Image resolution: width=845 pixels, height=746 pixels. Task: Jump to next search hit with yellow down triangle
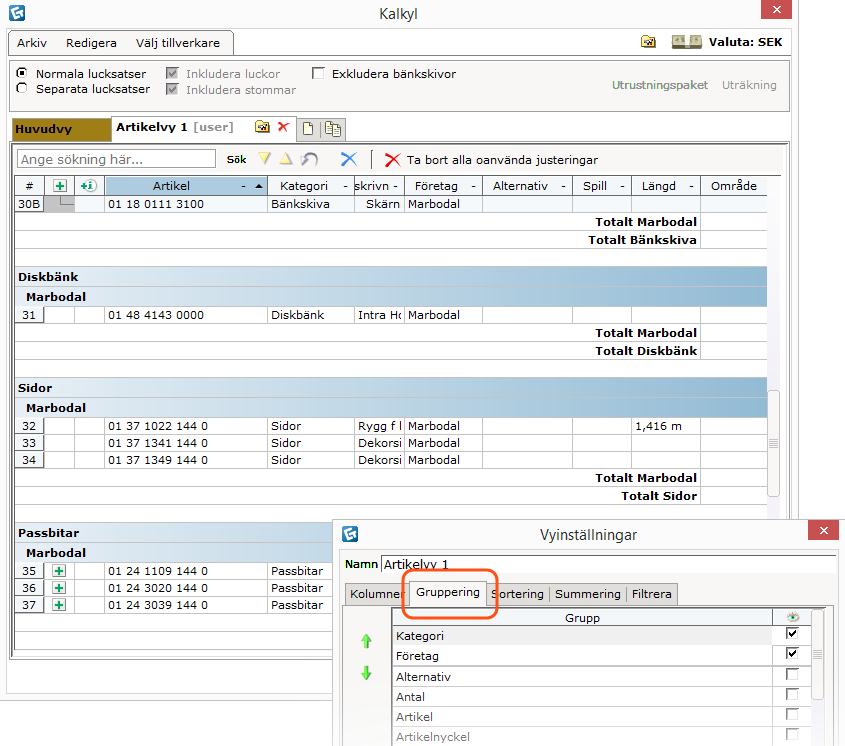(264, 159)
